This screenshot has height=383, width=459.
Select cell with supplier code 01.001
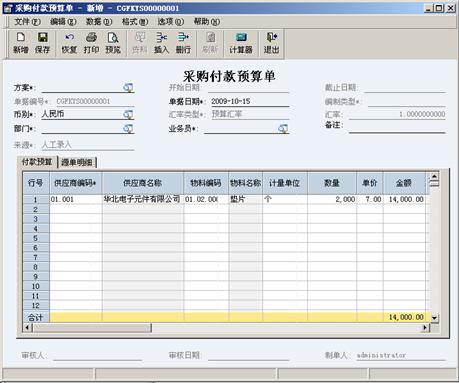76,199
